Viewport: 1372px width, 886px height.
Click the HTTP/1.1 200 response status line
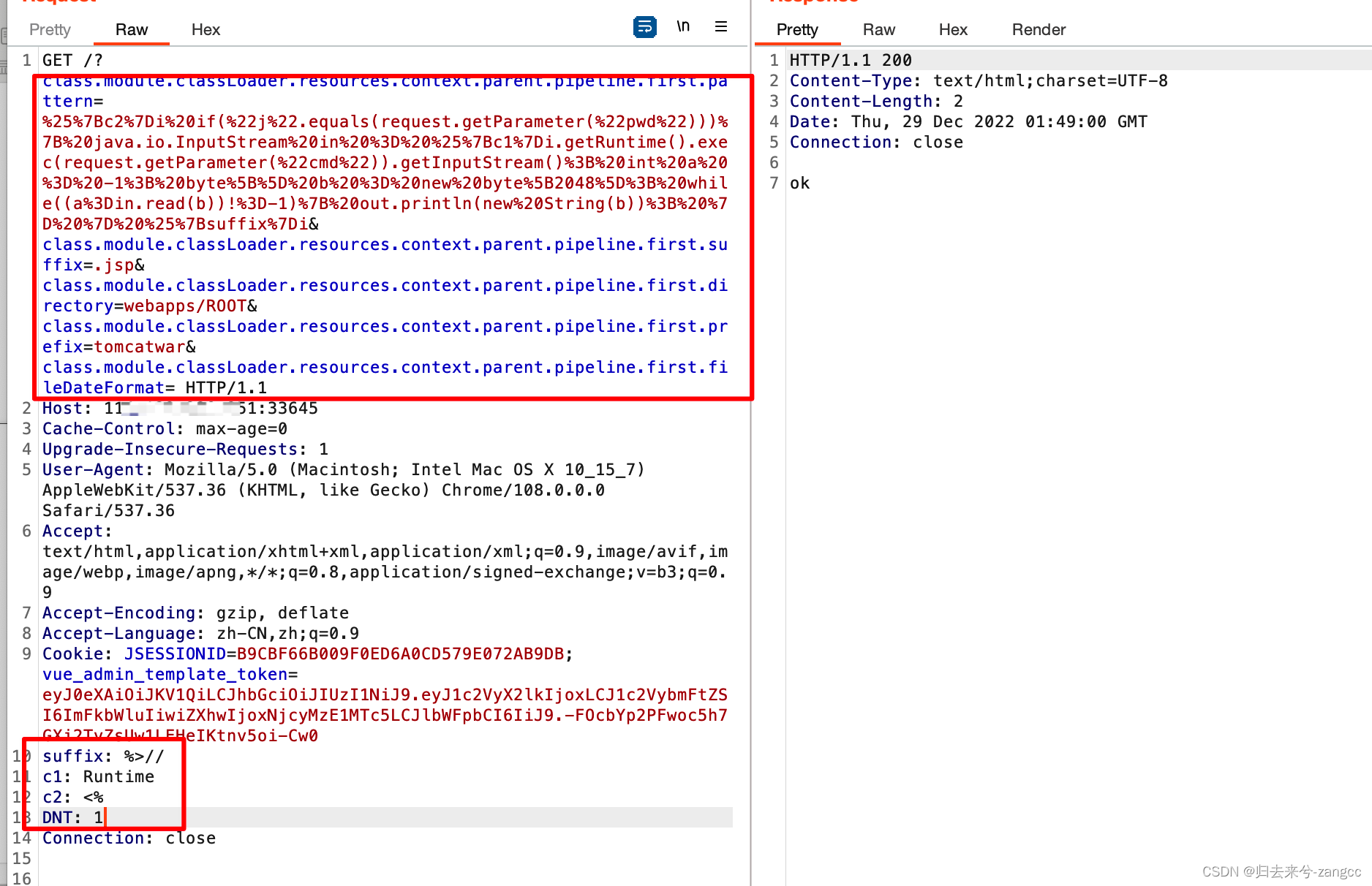pyautogui.click(x=851, y=60)
